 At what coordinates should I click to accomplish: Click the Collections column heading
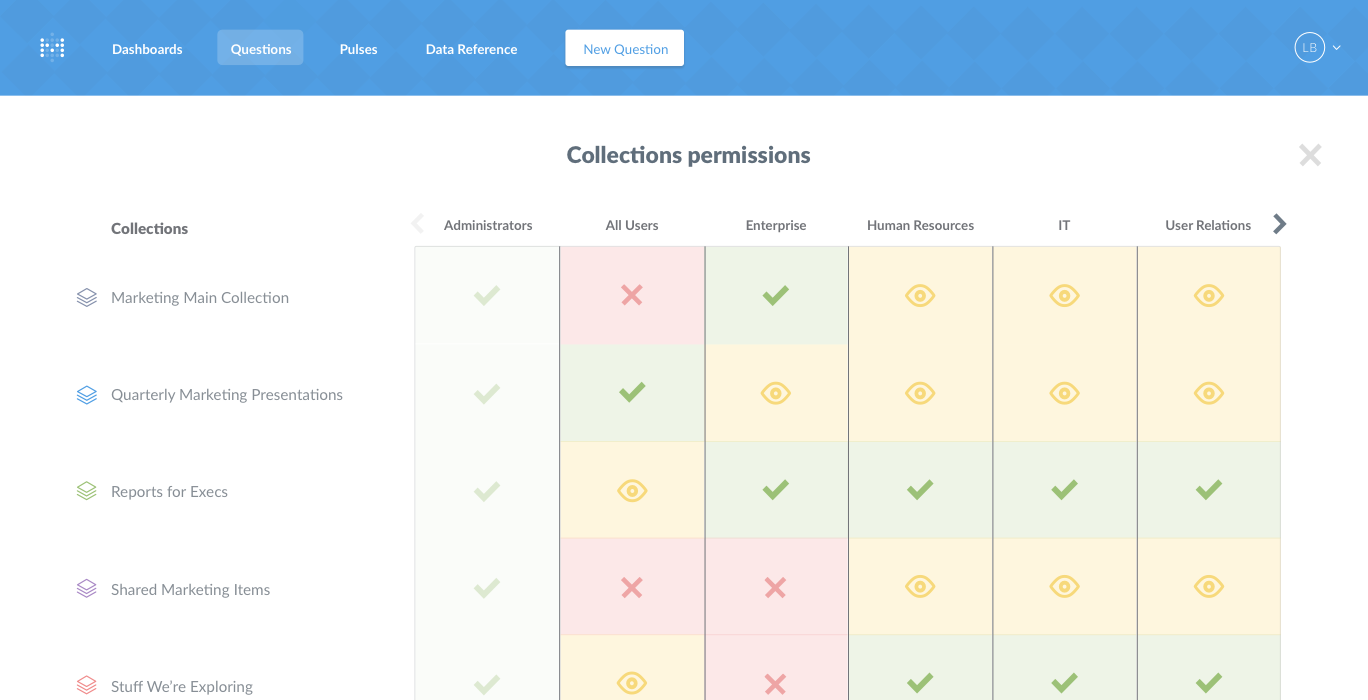(x=149, y=228)
